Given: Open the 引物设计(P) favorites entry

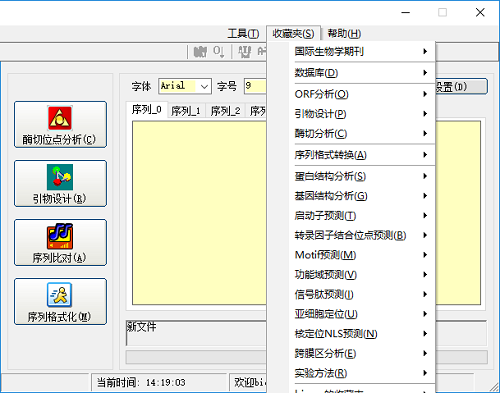Looking at the screenshot, I should (362, 114).
